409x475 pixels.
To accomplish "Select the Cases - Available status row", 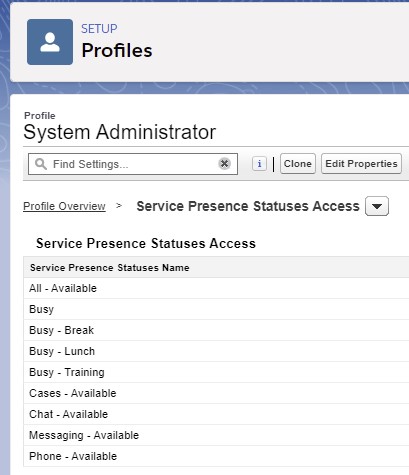I will (216, 393).
